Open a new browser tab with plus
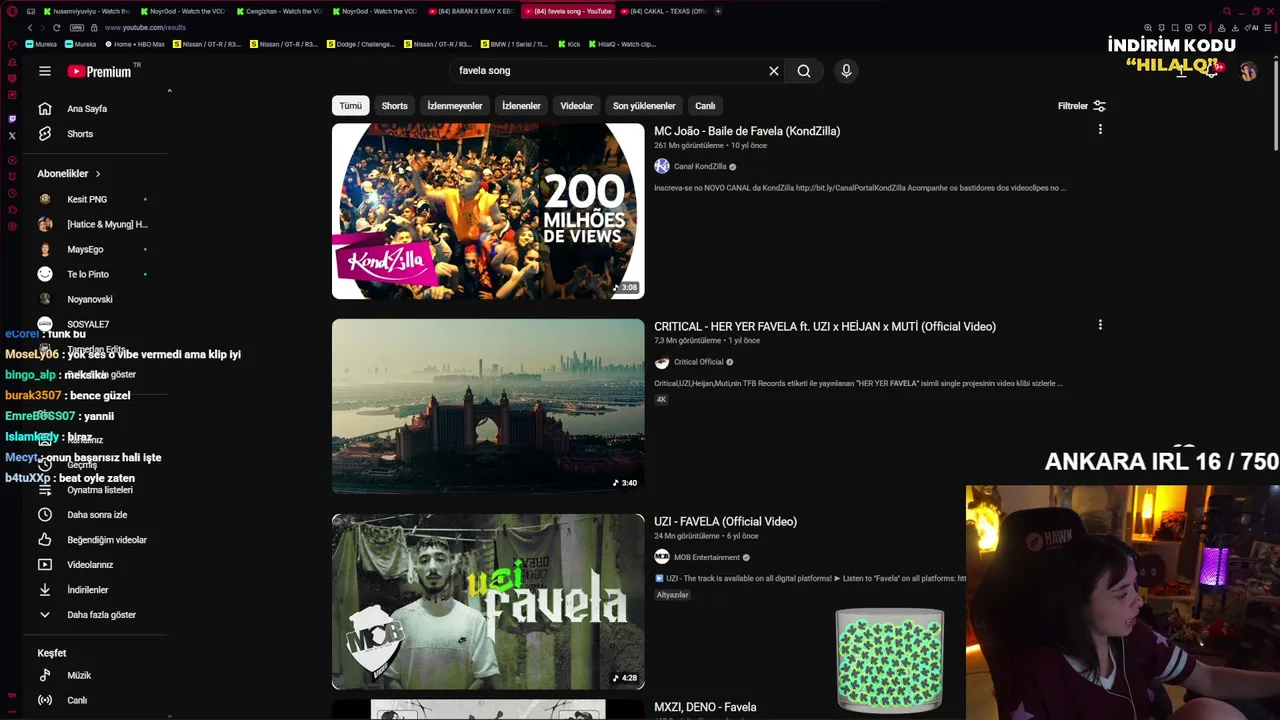Screen dimensions: 1280x720 718,11
